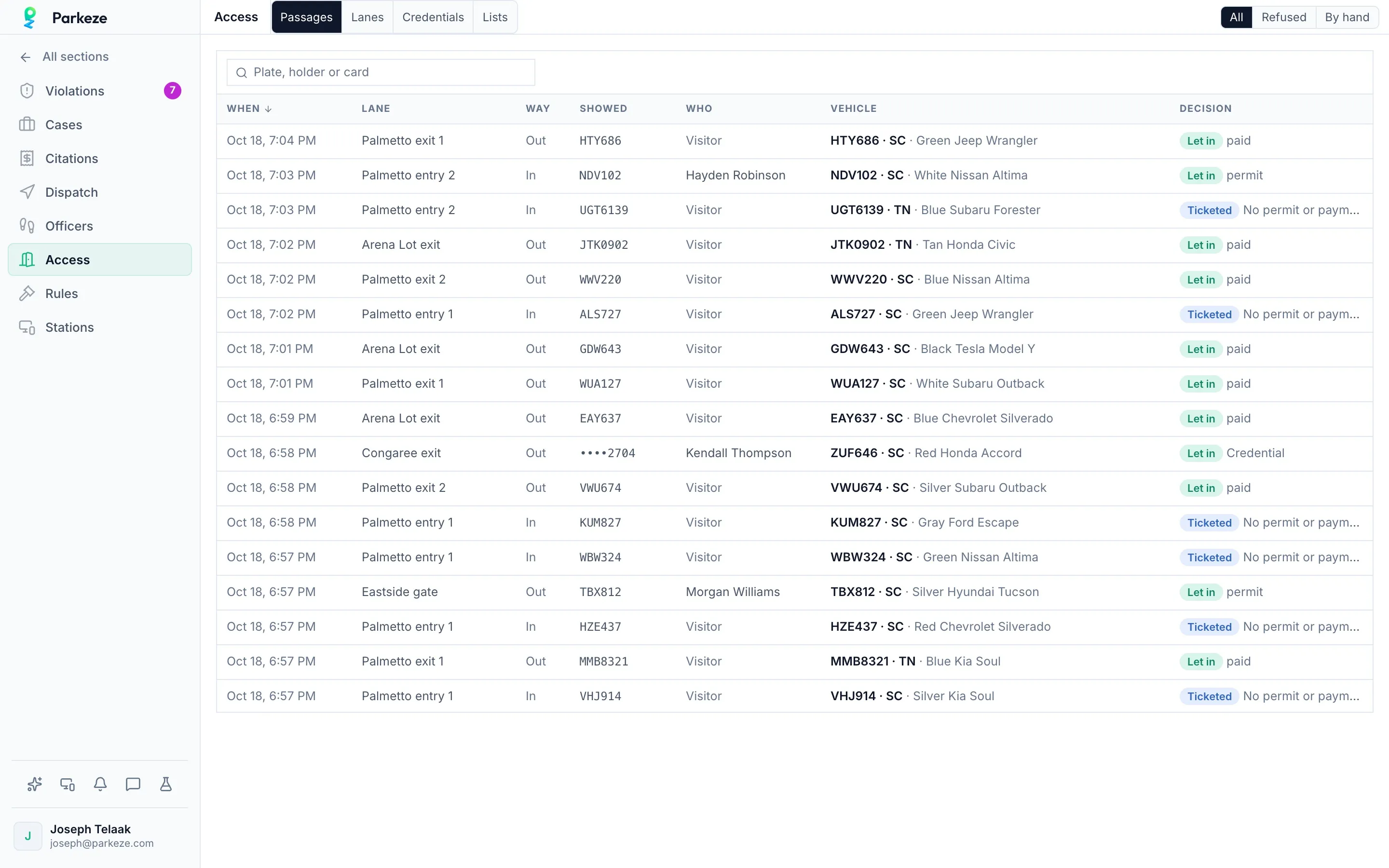The width and height of the screenshot is (1389, 868).
Task: Click GDW643 Black Tesla Model Y vehicle
Action: (x=932, y=349)
